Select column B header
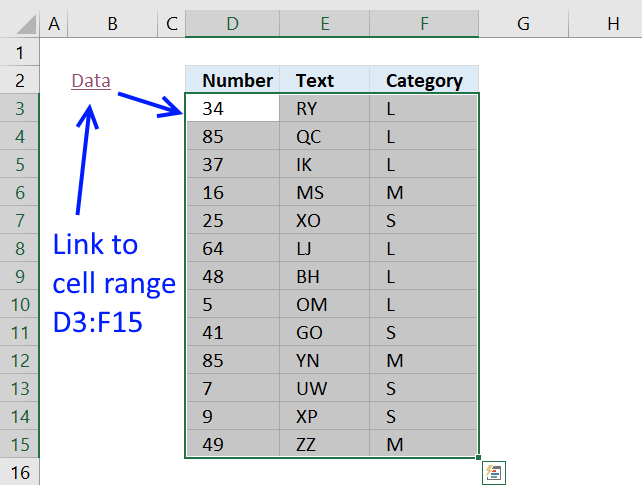Image resolution: width=642 pixels, height=485 pixels. point(113,24)
